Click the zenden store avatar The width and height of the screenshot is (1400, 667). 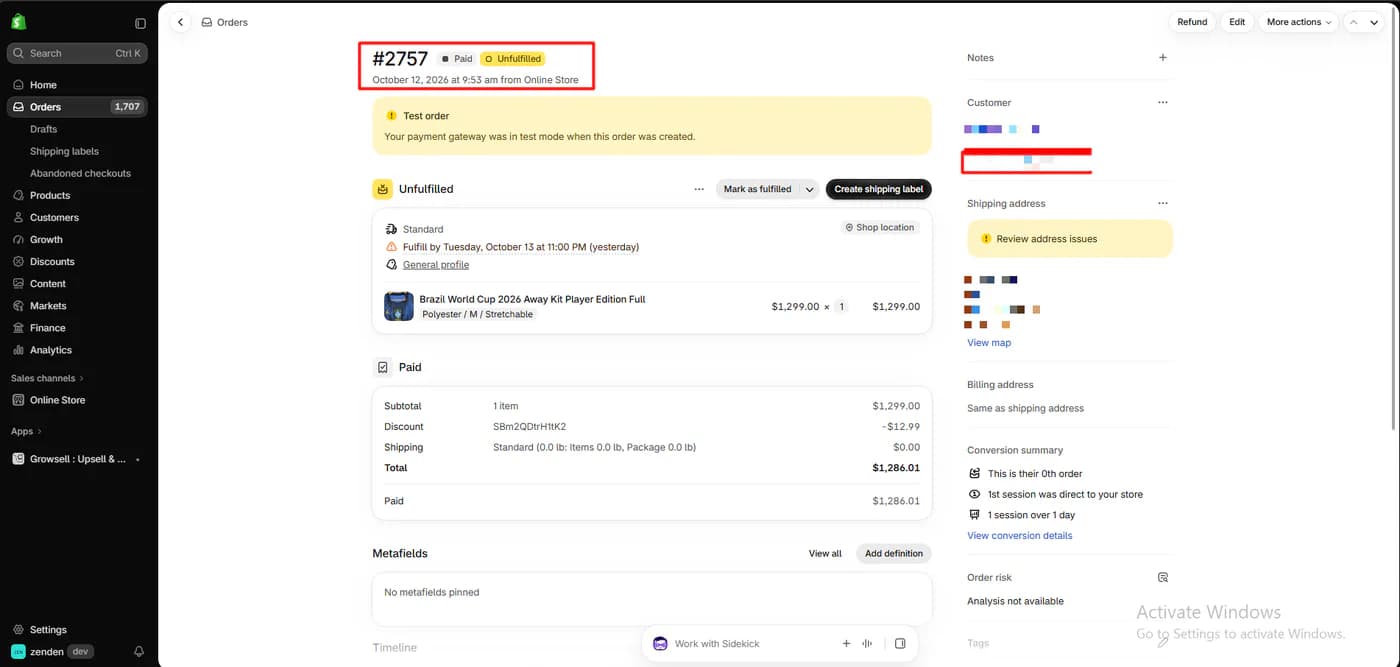click(x=18, y=652)
